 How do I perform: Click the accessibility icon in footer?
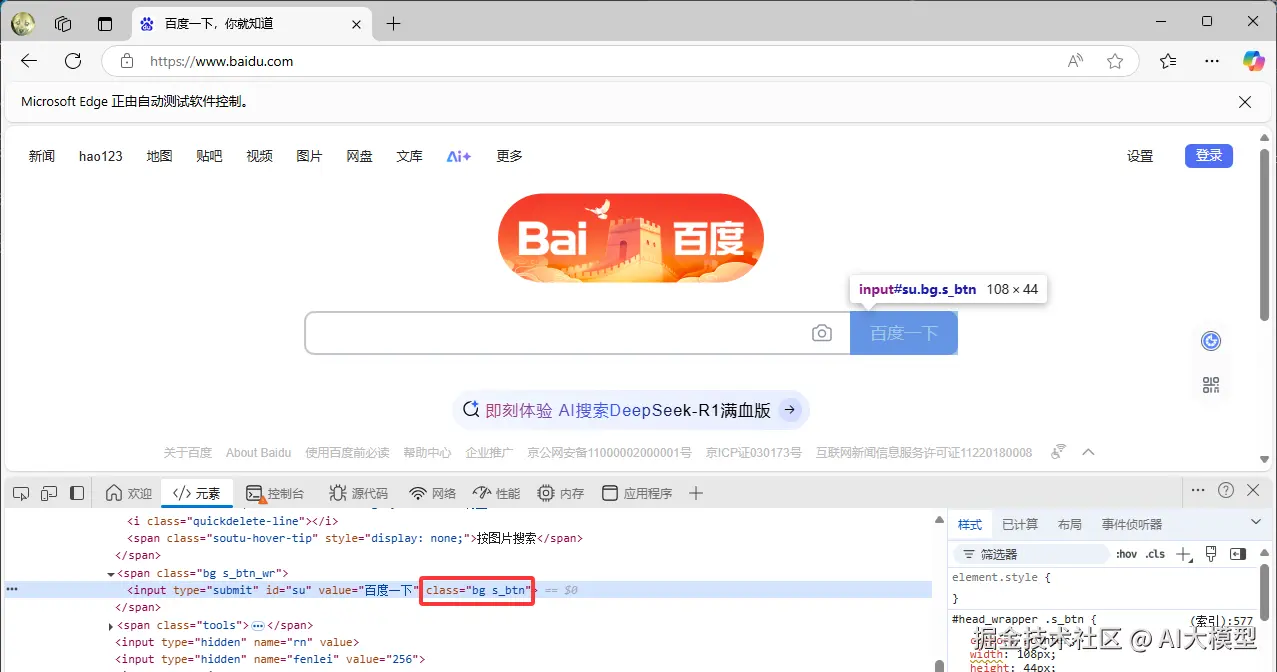tap(1058, 452)
